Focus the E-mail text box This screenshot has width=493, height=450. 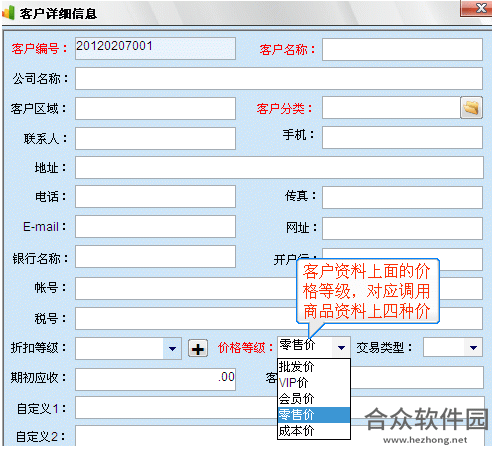(155, 227)
